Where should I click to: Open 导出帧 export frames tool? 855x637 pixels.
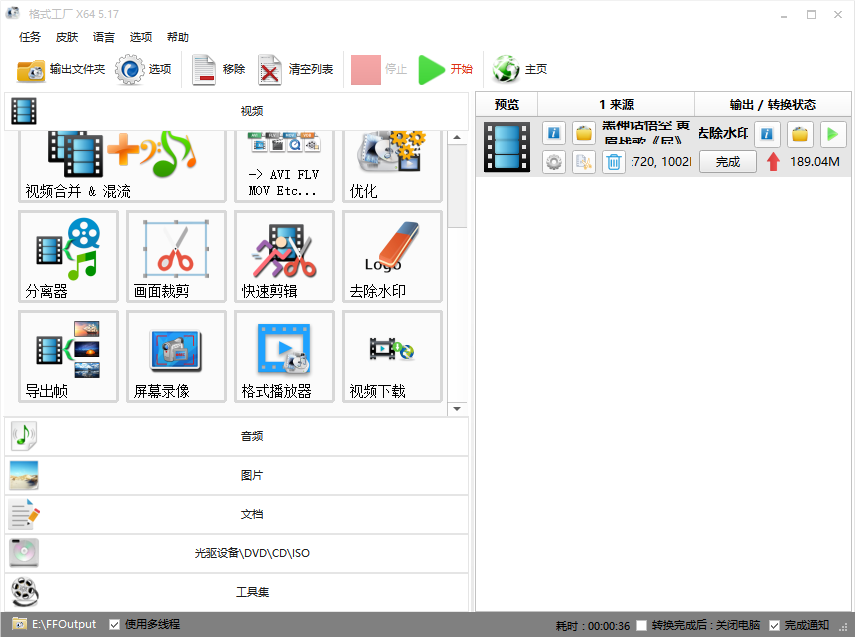68,355
